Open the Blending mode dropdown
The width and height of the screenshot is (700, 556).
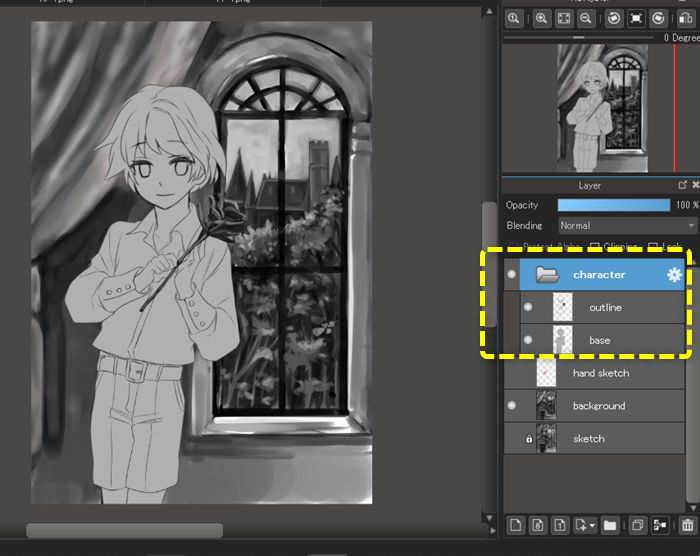pos(627,226)
